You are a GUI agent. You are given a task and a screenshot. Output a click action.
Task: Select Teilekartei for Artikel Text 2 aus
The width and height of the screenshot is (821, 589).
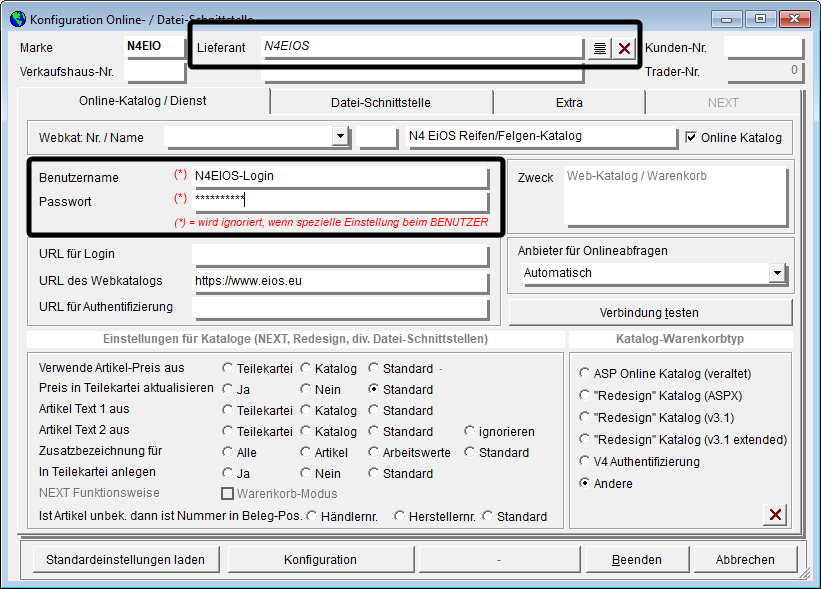pos(227,431)
